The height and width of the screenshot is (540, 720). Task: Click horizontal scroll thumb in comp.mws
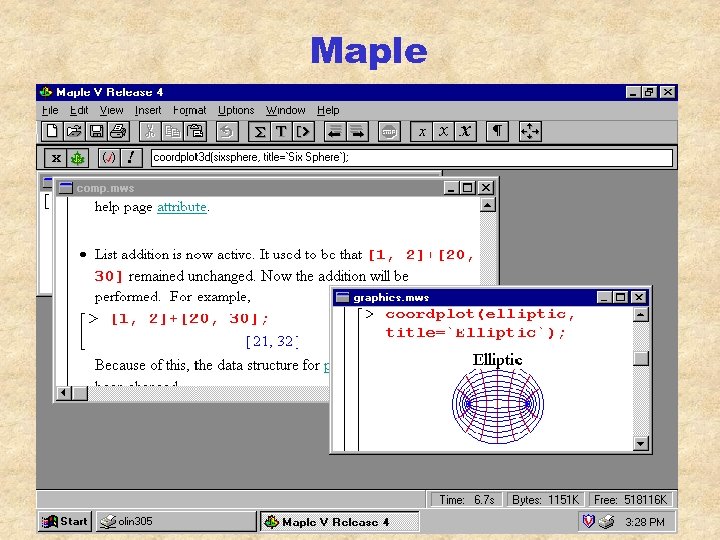click(x=80, y=393)
